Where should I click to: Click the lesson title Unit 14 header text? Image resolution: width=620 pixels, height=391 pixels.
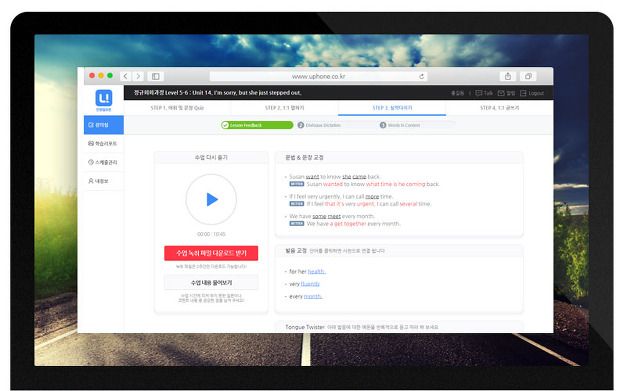pyautogui.click(x=217, y=93)
